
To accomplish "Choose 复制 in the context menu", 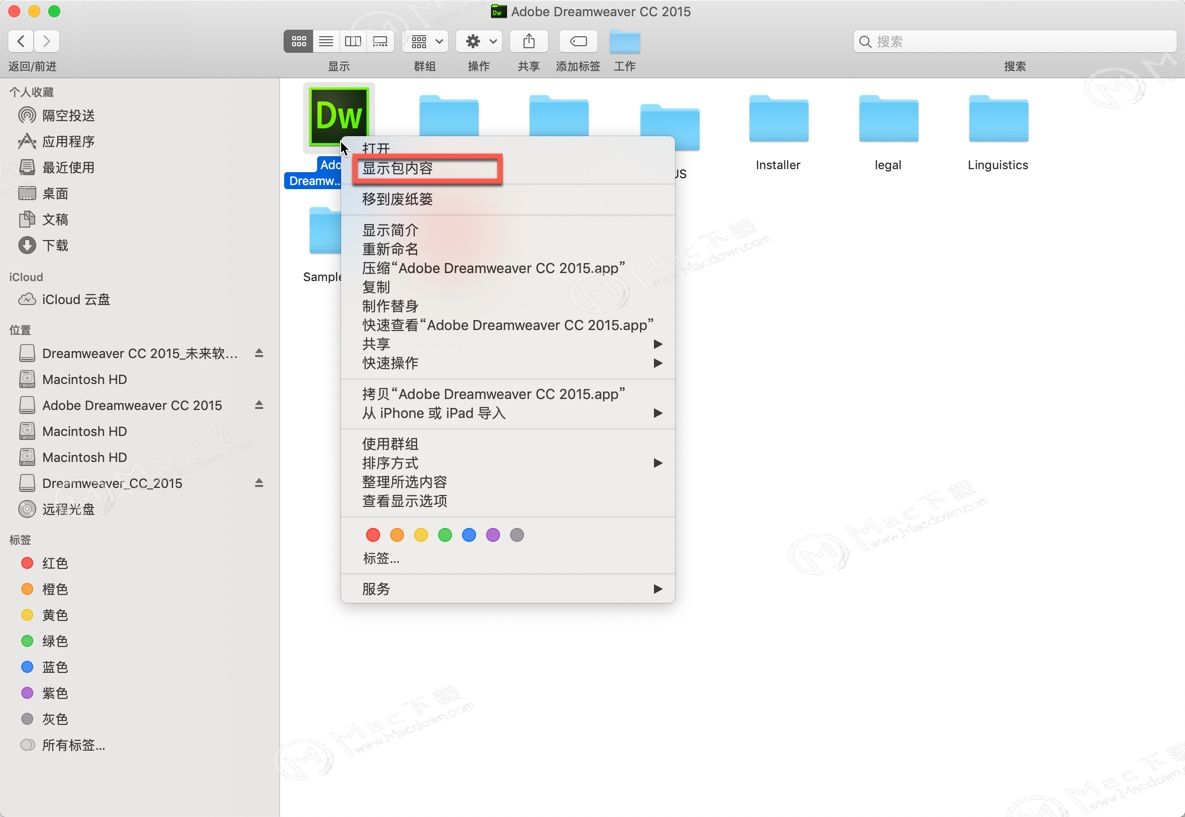I will point(508,287).
